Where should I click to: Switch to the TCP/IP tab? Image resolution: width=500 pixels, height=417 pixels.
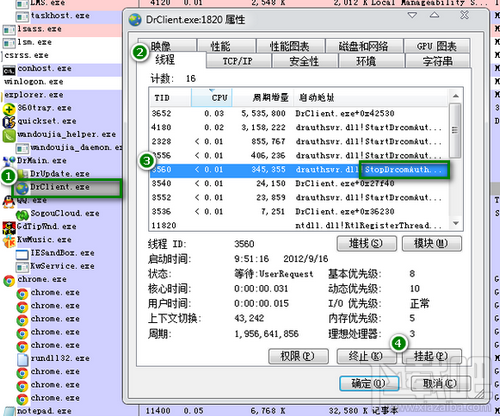[x=238, y=61]
